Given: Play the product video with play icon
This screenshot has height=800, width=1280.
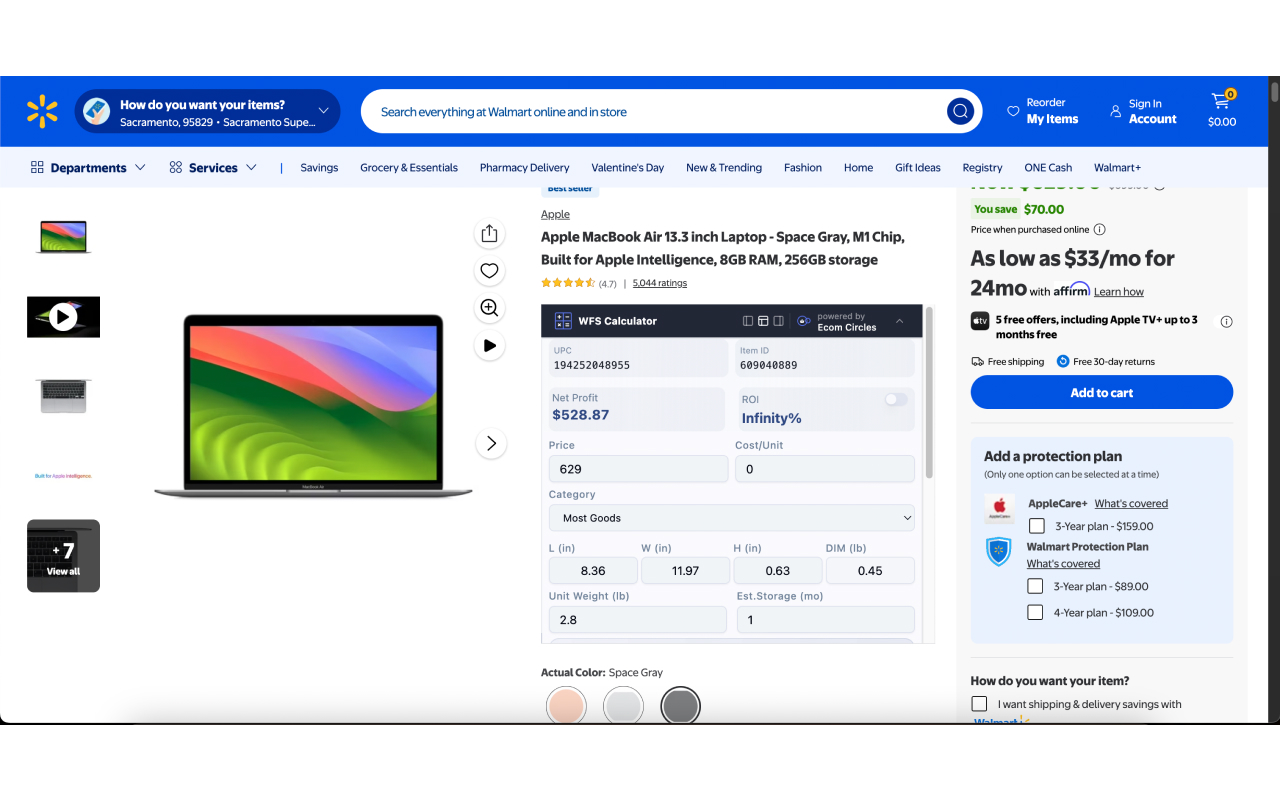Looking at the screenshot, I should (489, 345).
